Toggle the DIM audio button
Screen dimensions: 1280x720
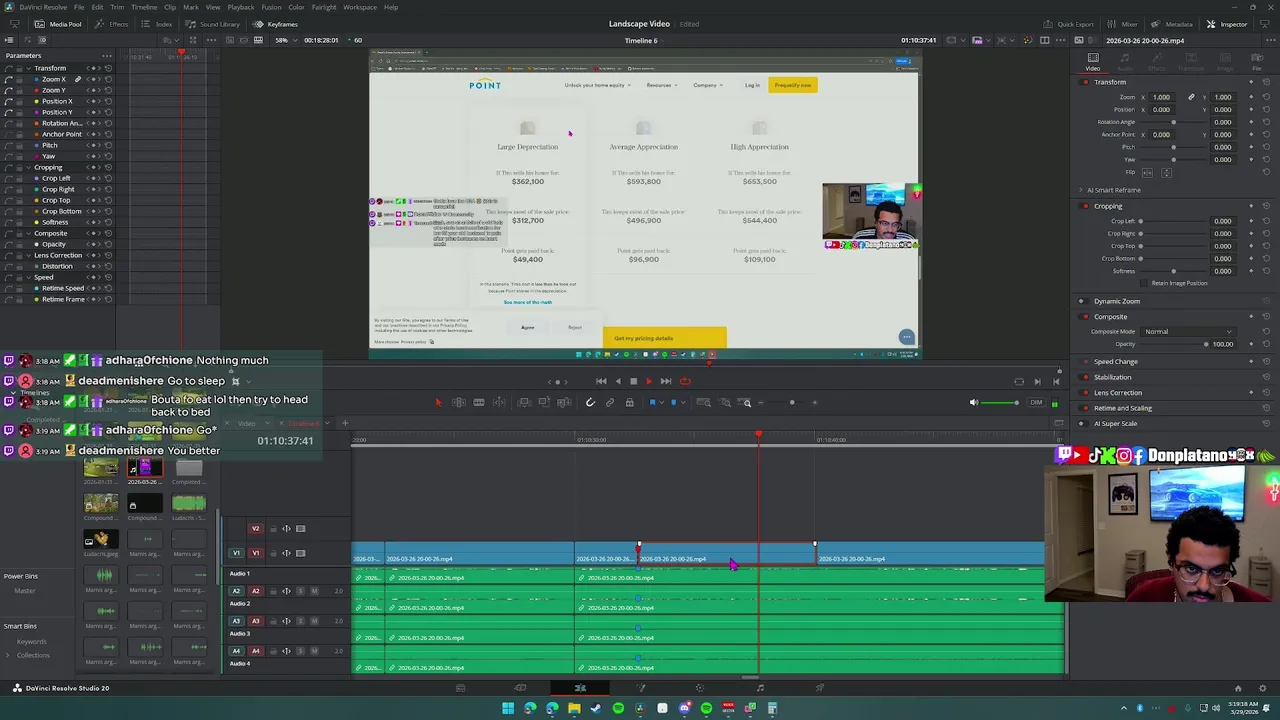1037,402
